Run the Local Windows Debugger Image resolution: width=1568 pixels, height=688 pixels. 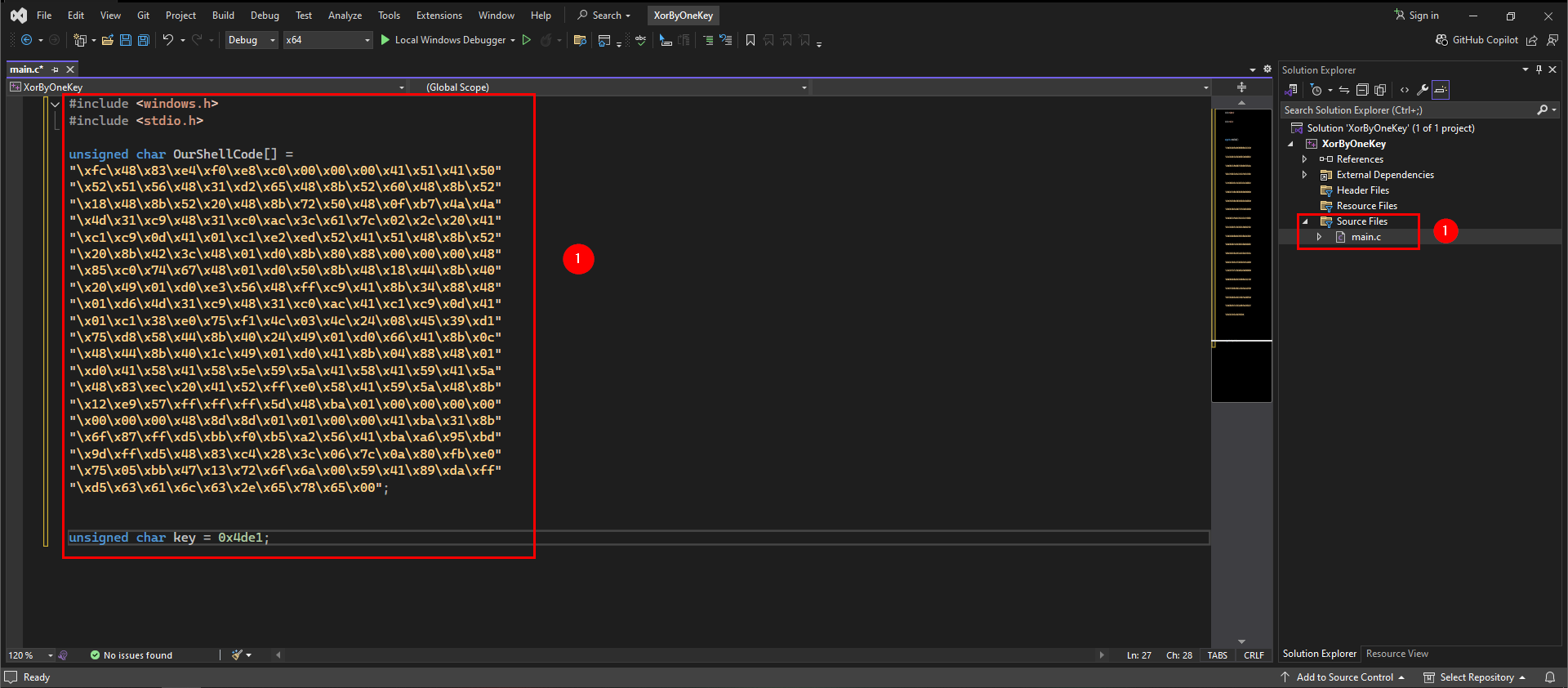443,40
